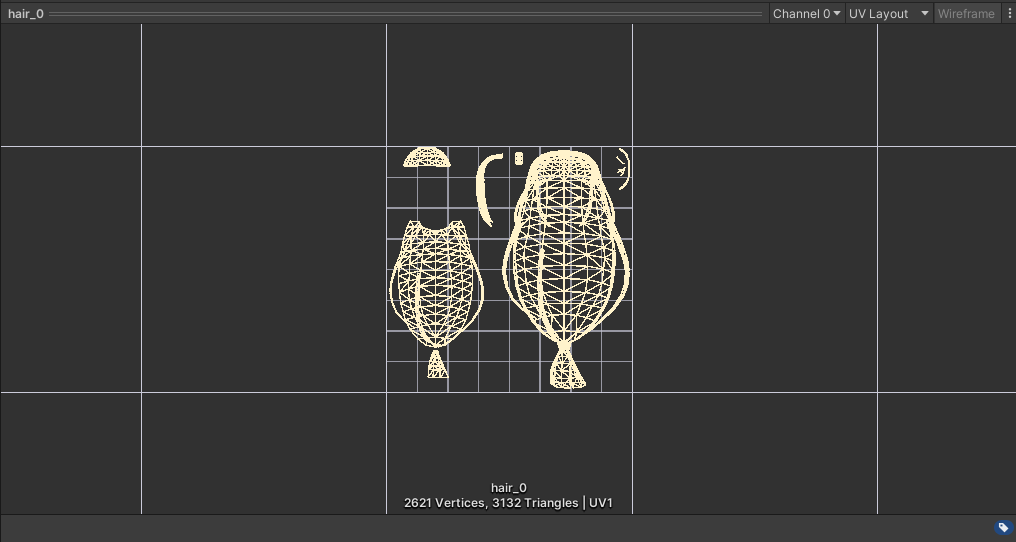Screen dimensions: 1016x542
Task: Click the hair_0 preview header title
Action: [26, 14]
